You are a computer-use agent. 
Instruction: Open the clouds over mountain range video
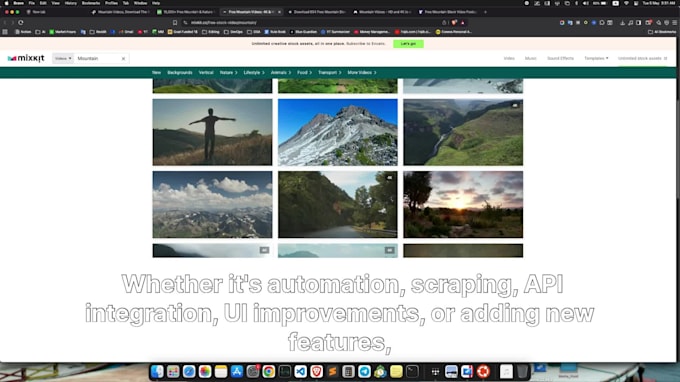click(212, 204)
